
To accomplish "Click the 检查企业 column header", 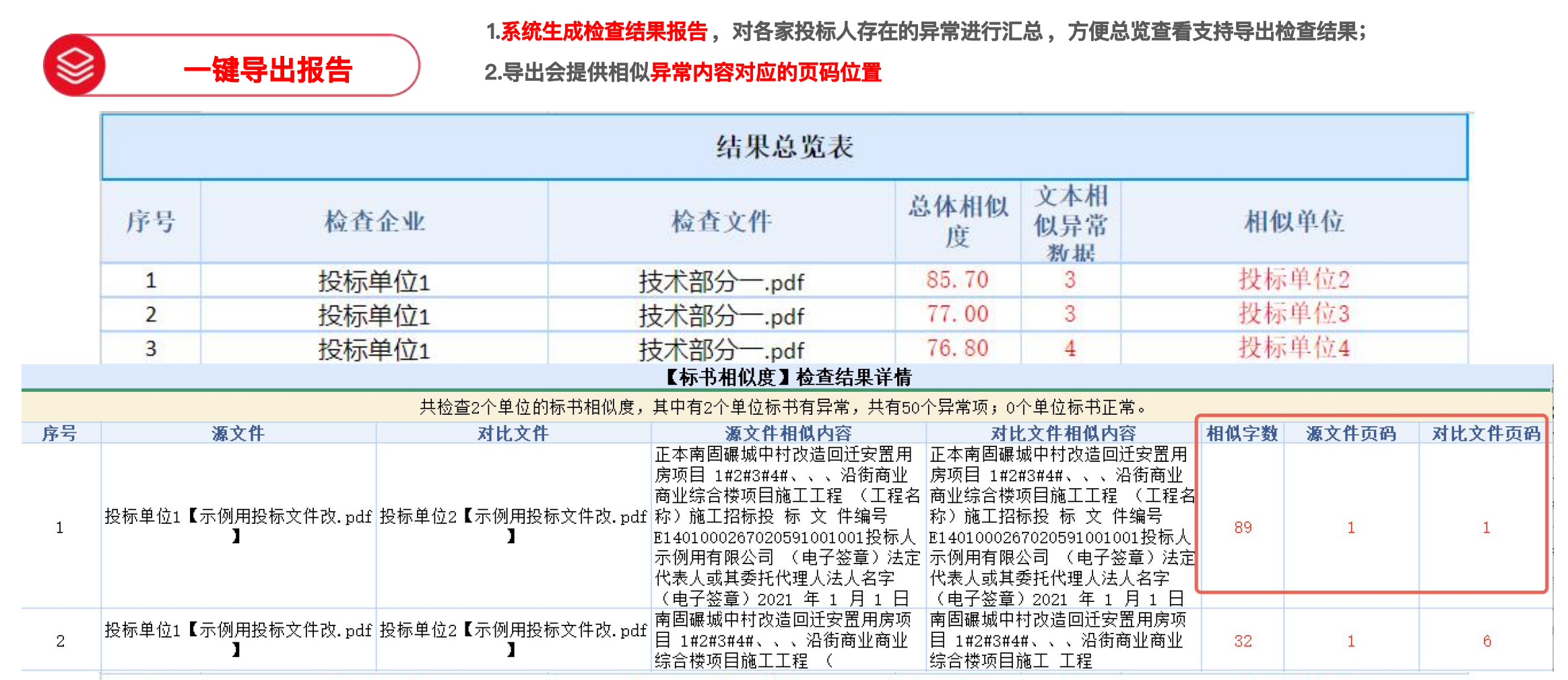I will [374, 222].
